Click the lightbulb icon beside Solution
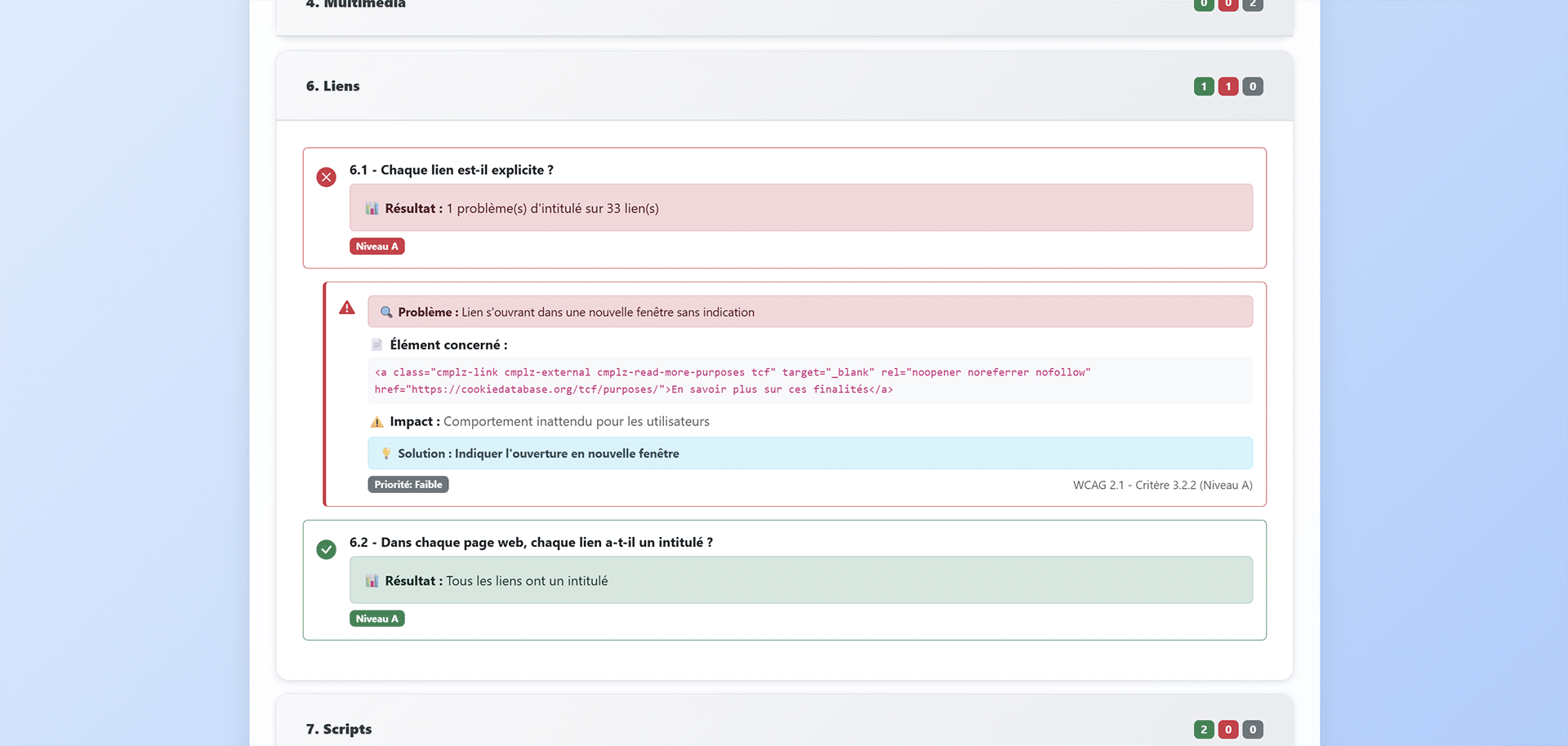1568x746 pixels. [x=386, y=454]
